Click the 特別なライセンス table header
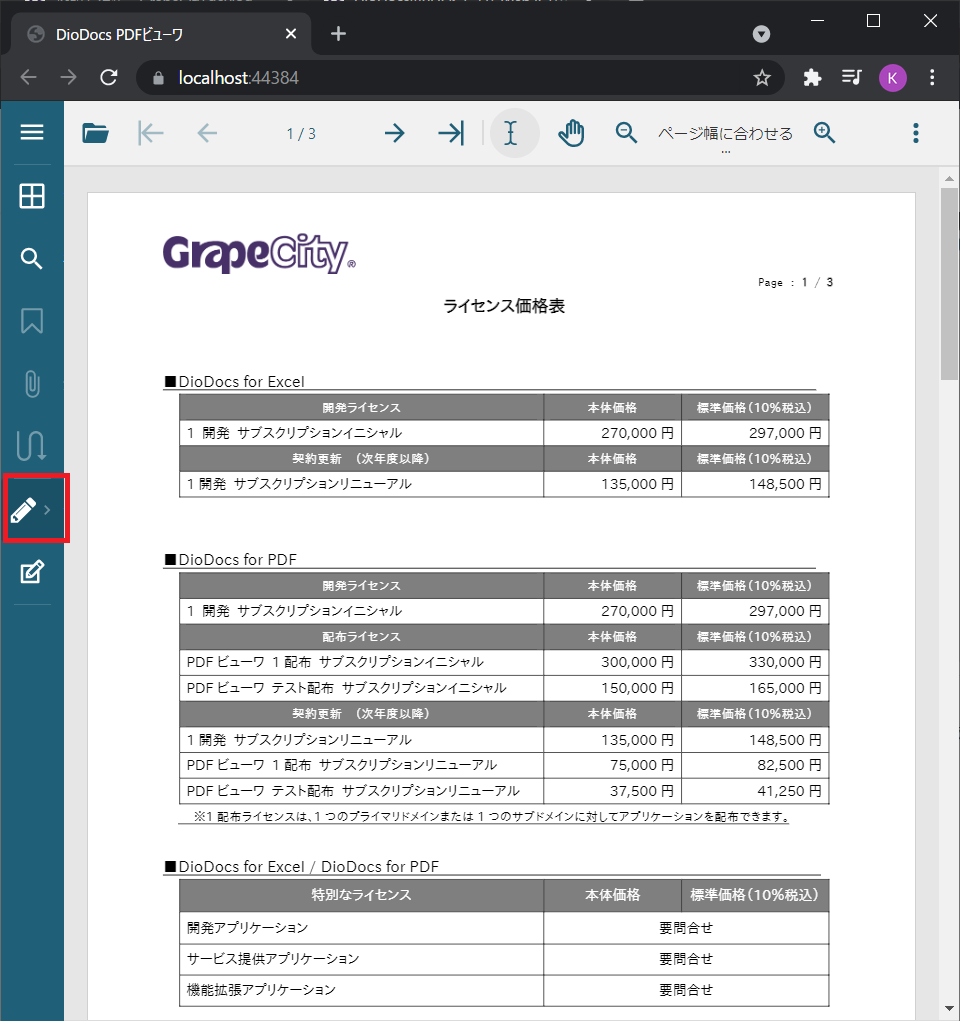The height and width of the screenshot is (1021, 960). pos(361,895)
